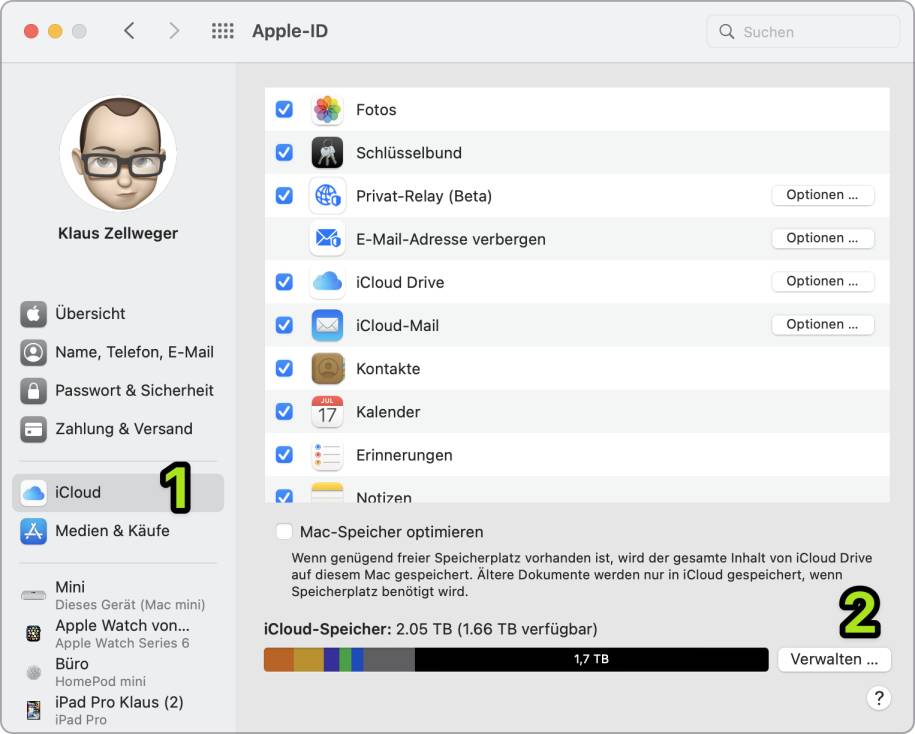Click the iCloud-Mail envelope icon
Viewport: 915px width, 734px height.
coord(327,326)
